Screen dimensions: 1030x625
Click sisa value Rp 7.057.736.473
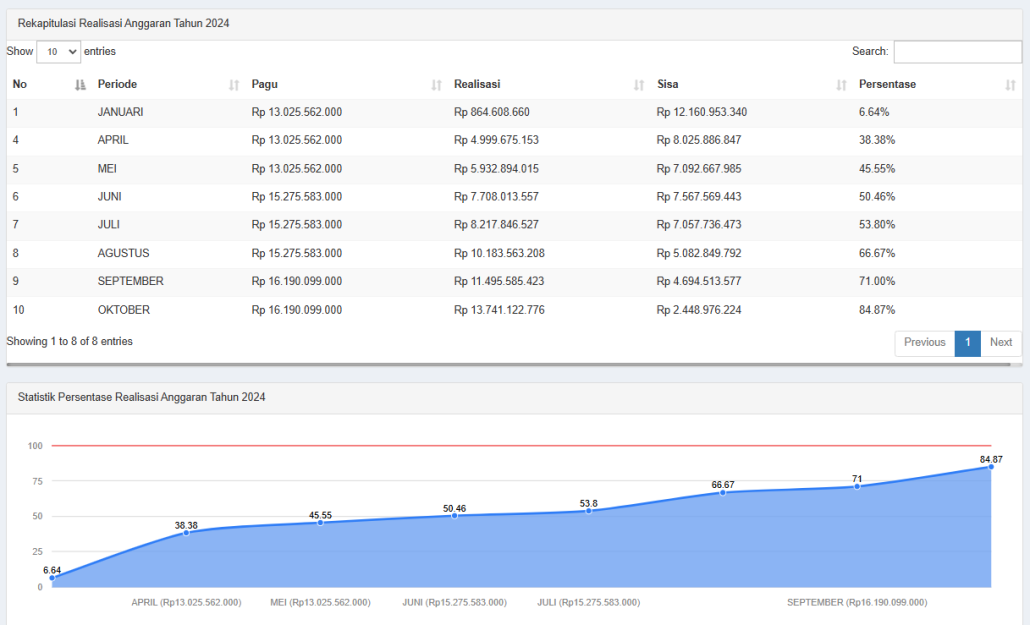click(x=699, y=224)
